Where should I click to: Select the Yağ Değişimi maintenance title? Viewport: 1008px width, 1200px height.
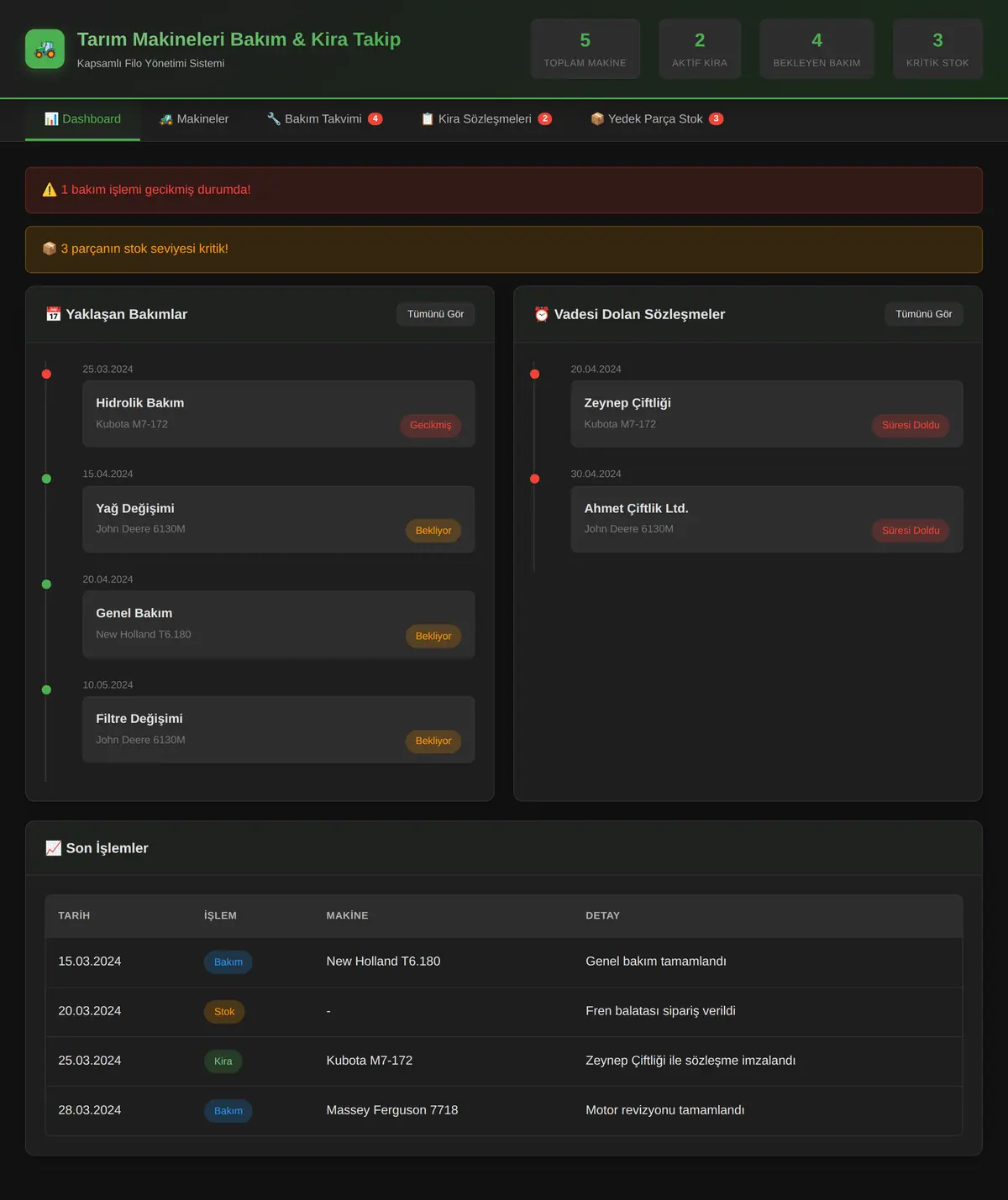click(x=135, y=509)
